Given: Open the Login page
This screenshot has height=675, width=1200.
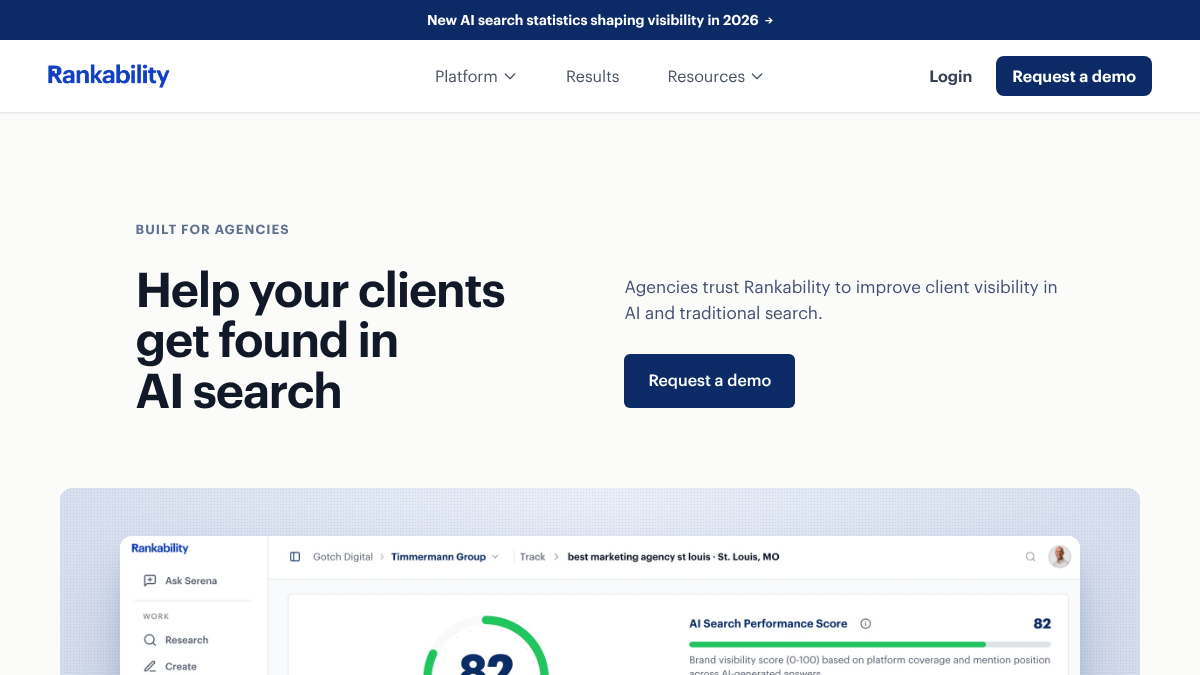Looking at the screenshot, I should 950,76.
